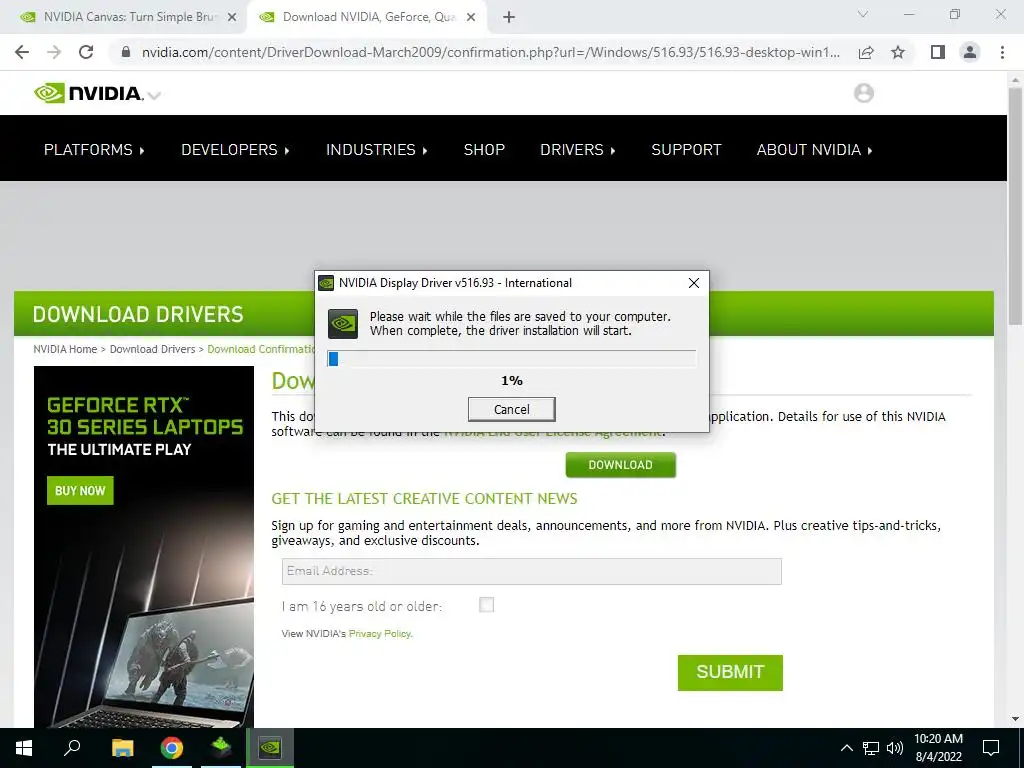The image size is (1024, 768).
Task: Open File Explorer from the taskbar
Action: [x=122, y=748]
